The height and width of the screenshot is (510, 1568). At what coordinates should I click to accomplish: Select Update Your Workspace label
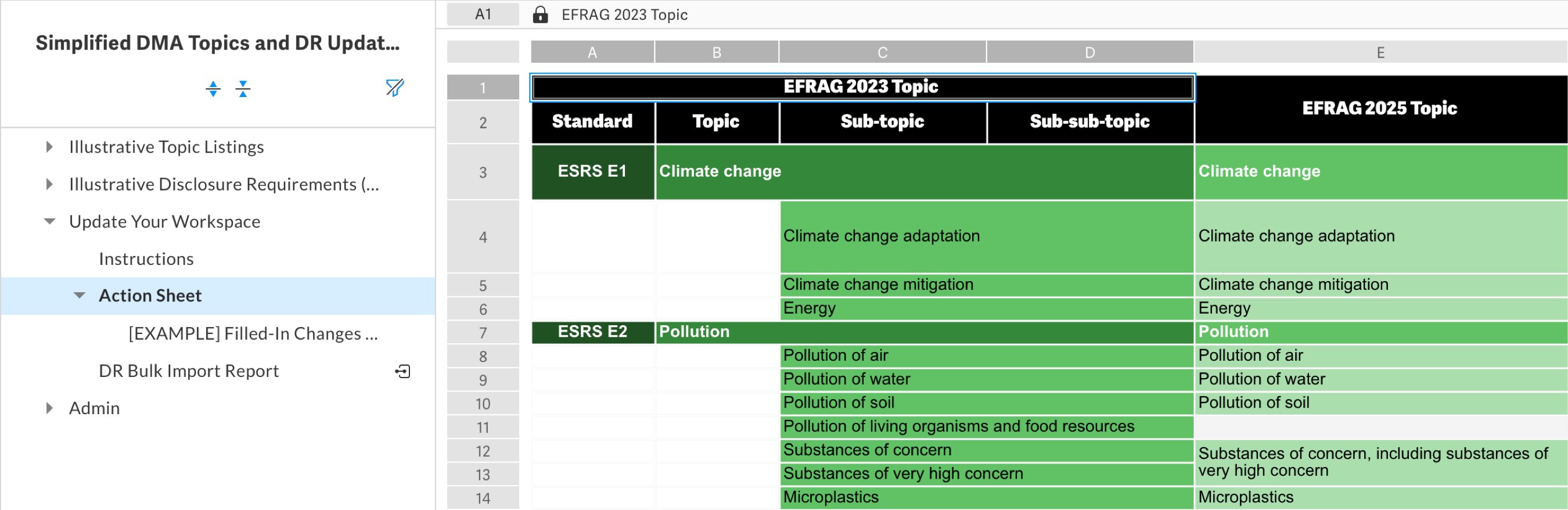point(164,221)
